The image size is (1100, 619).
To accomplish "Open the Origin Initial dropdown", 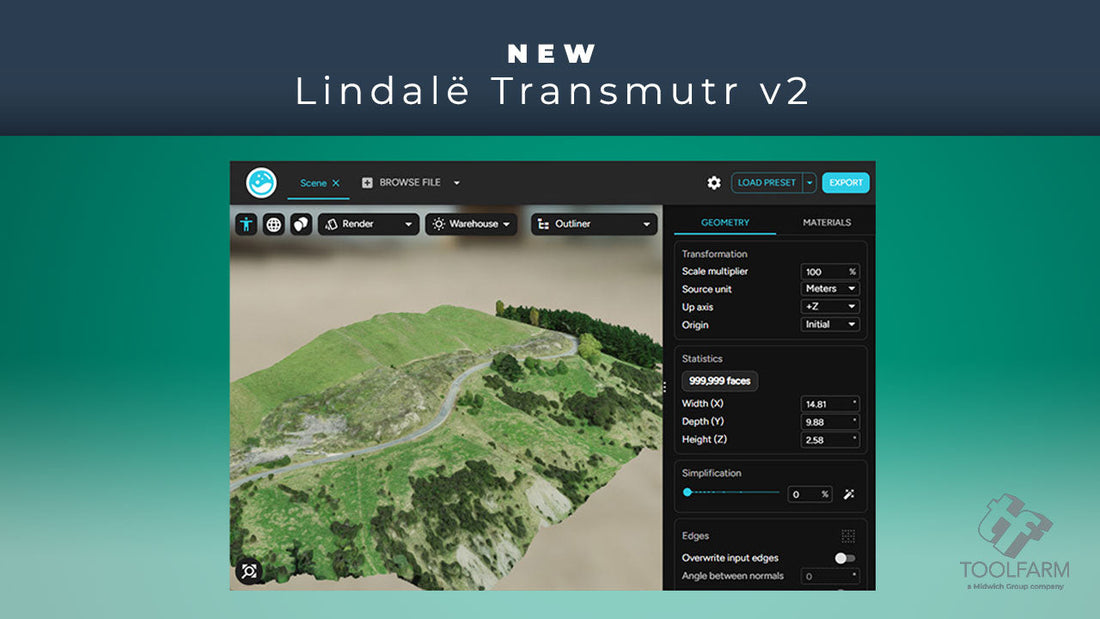I will point(830,324).
